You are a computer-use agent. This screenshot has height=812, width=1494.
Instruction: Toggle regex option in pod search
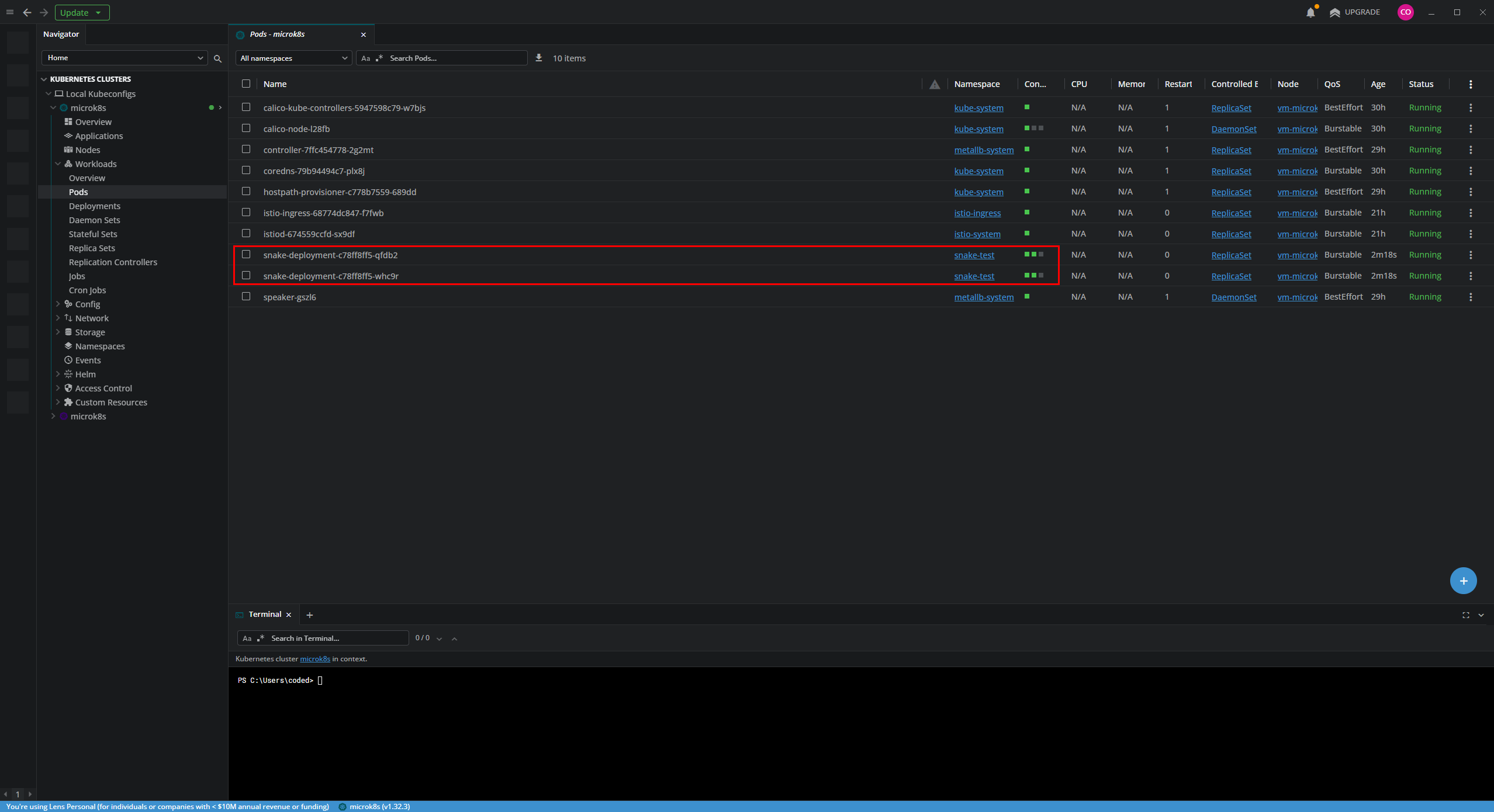(379, 58)
